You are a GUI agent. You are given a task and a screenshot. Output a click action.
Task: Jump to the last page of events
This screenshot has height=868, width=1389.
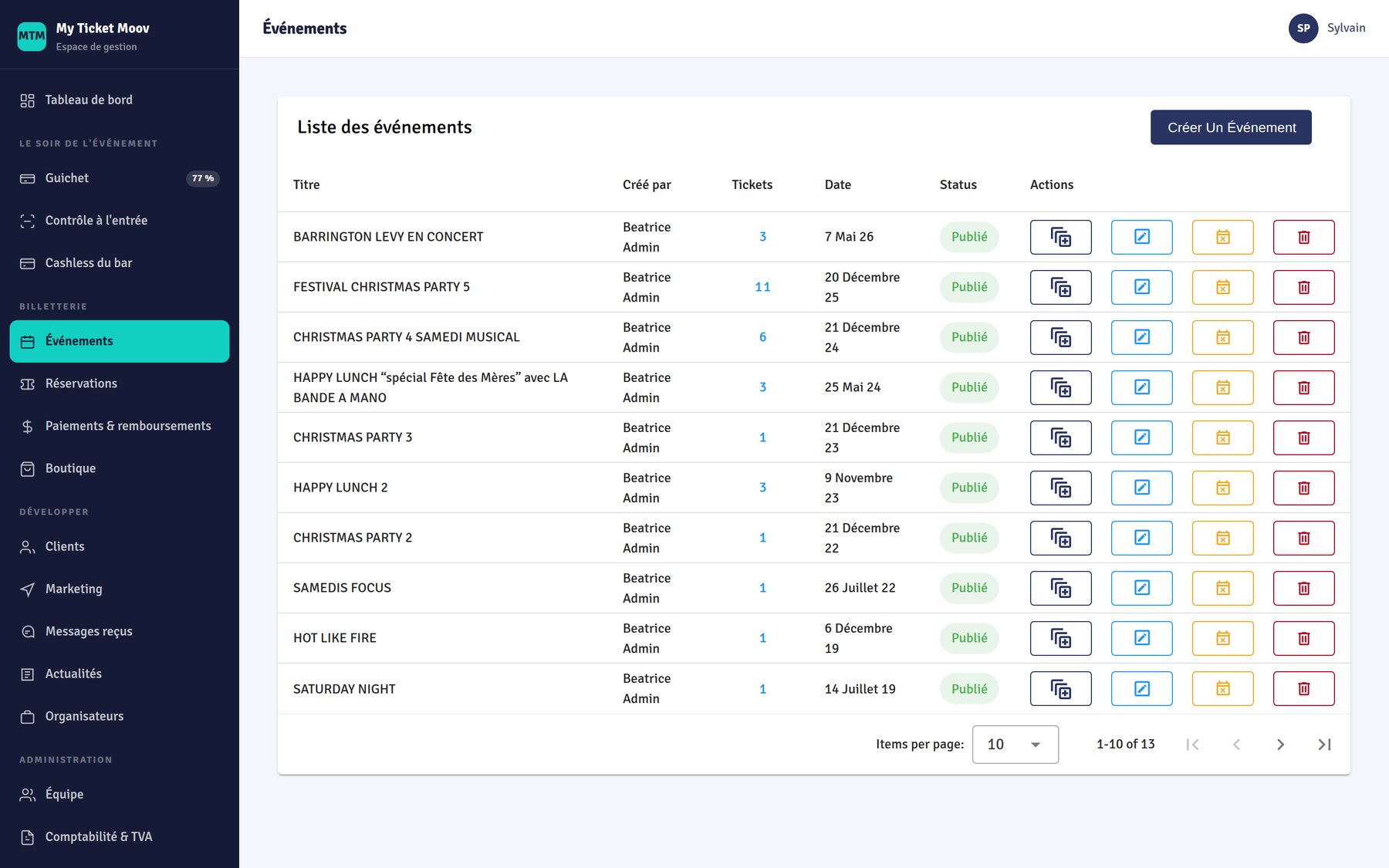click(1324, 745)
